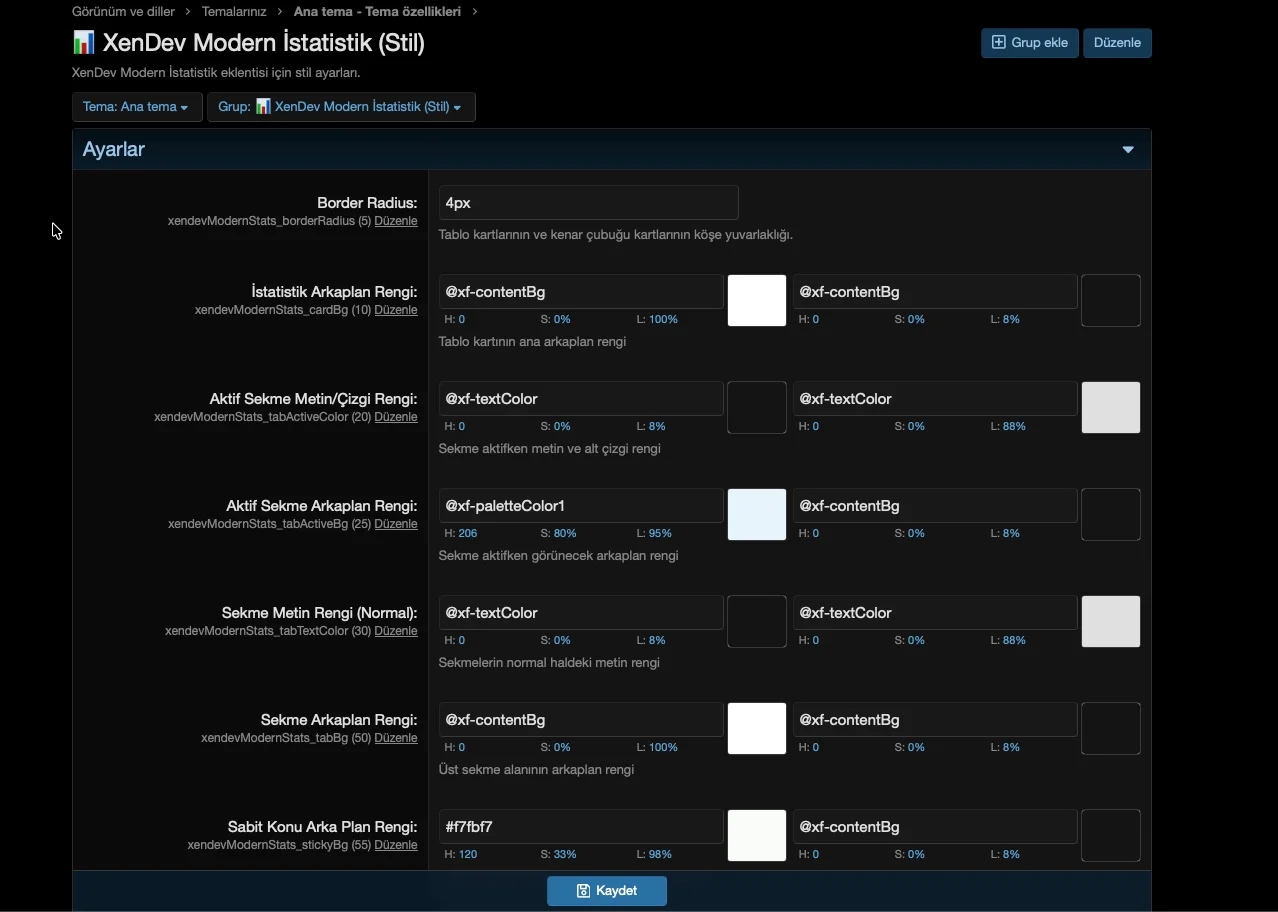Open Ana tema - Tema özellikleri breadcrumb

pyautogui.click(x=377, y=12)
